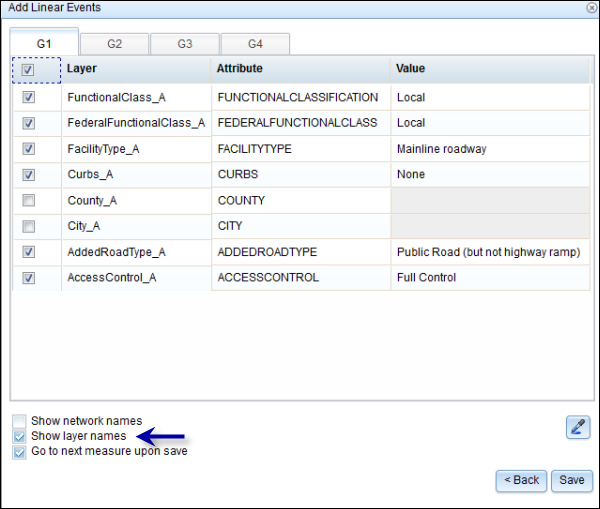Open the G3 tab
Screen dimensions: 600x509
click(x=184, y=44)
